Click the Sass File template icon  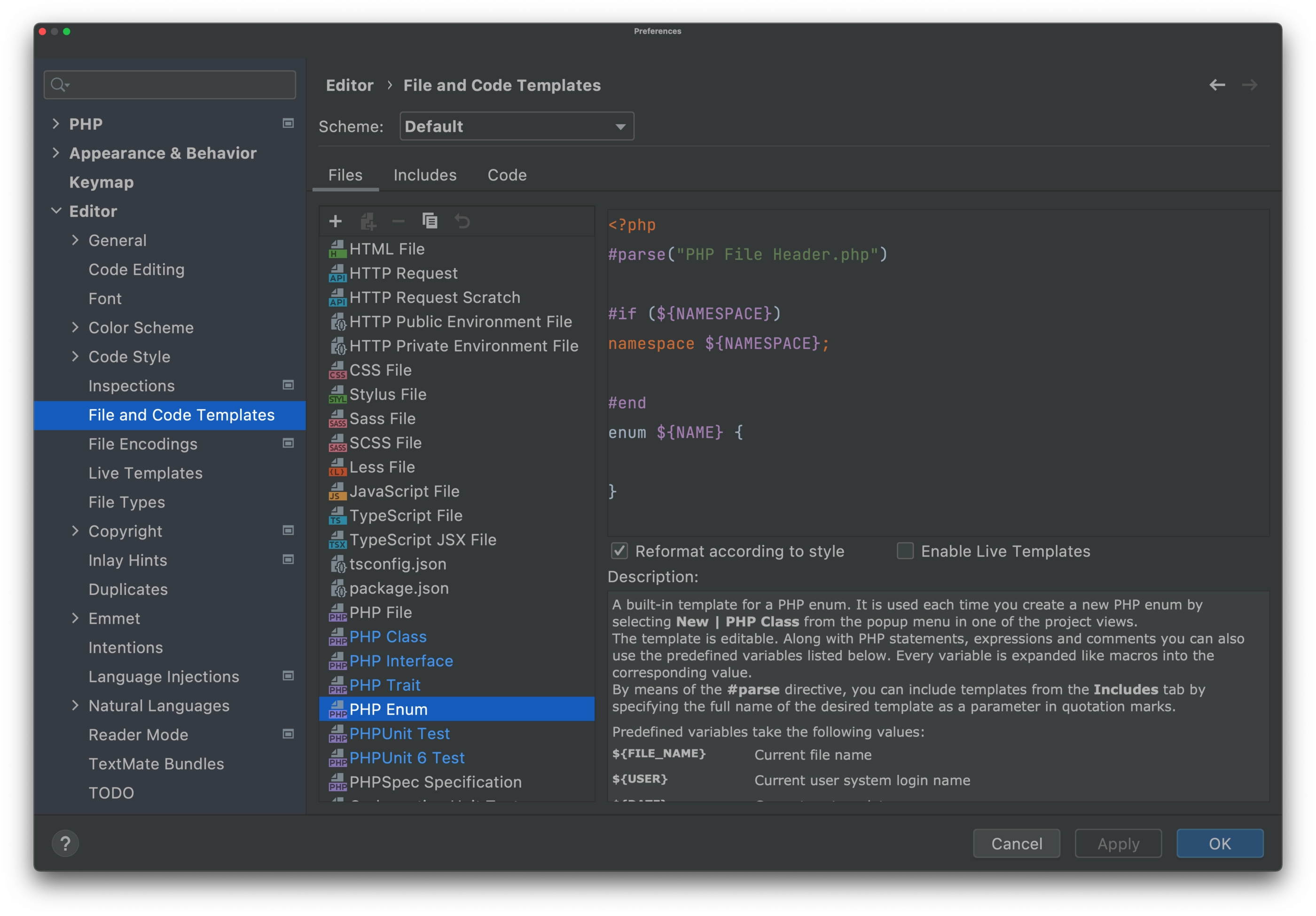(x=337, y=418)
